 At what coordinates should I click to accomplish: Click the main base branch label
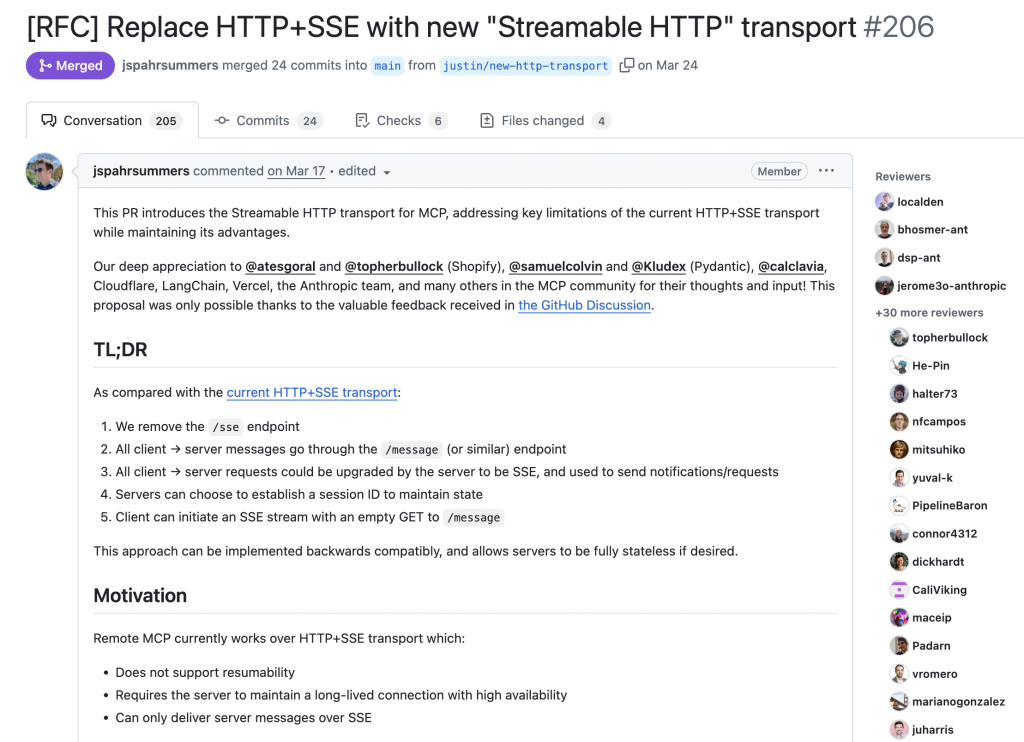click(388, 66)
